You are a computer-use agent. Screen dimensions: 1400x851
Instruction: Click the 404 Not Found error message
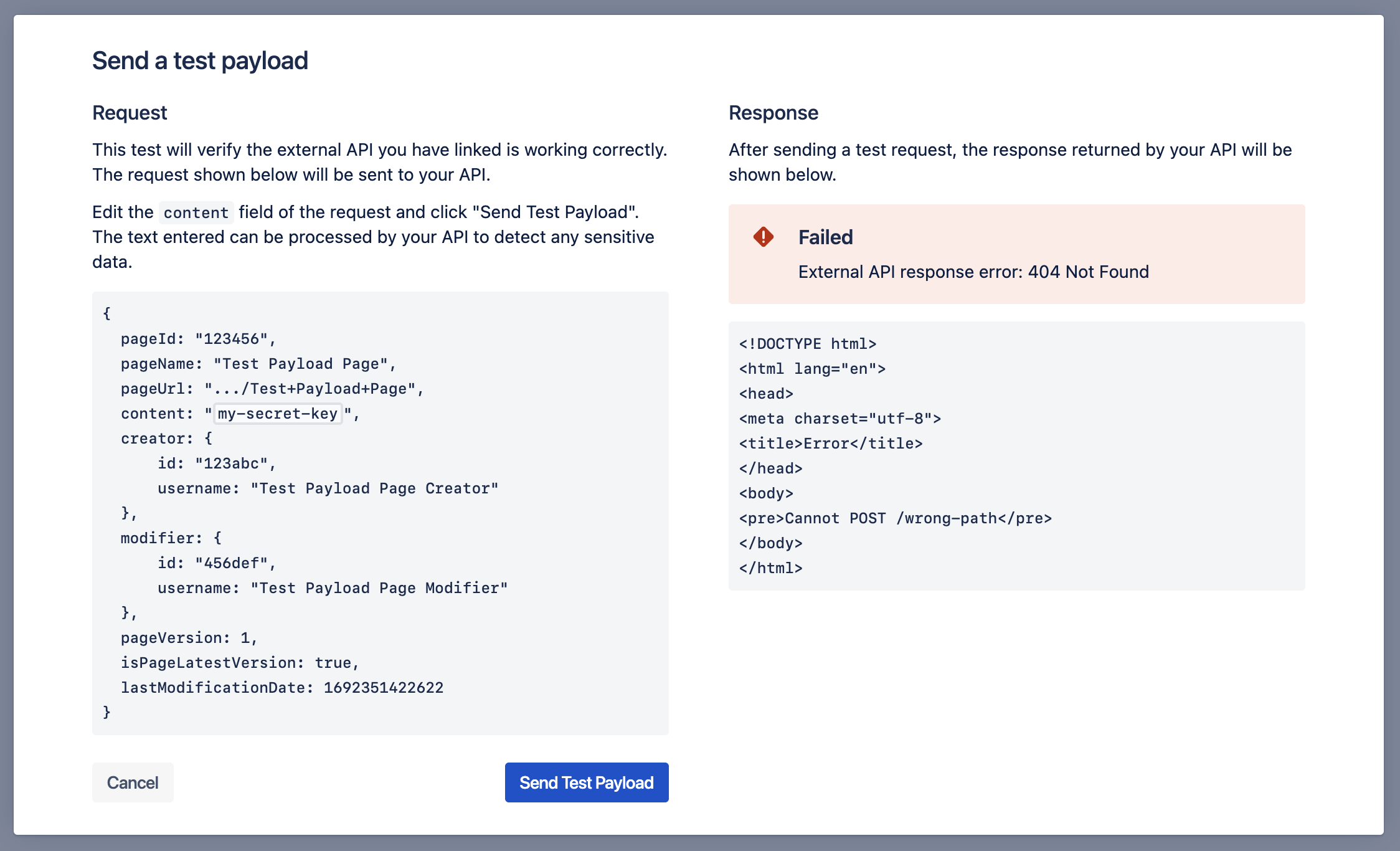973,272
